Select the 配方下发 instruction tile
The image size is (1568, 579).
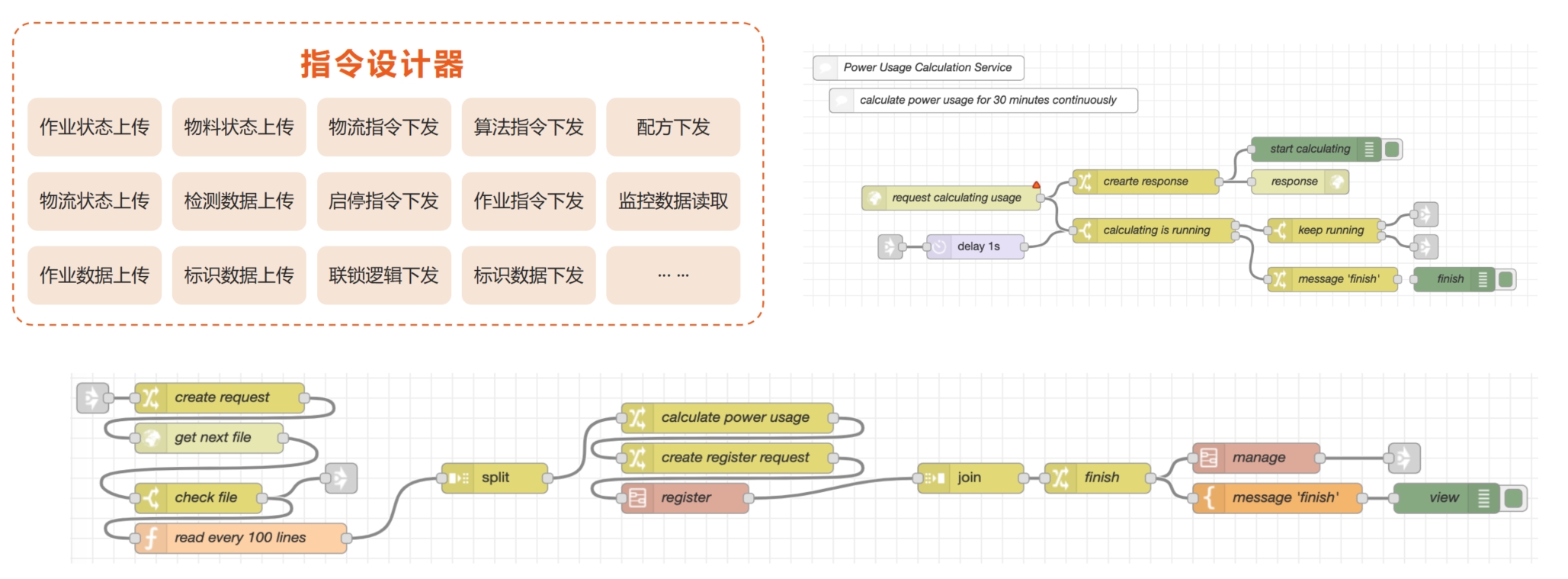(673, 127)
